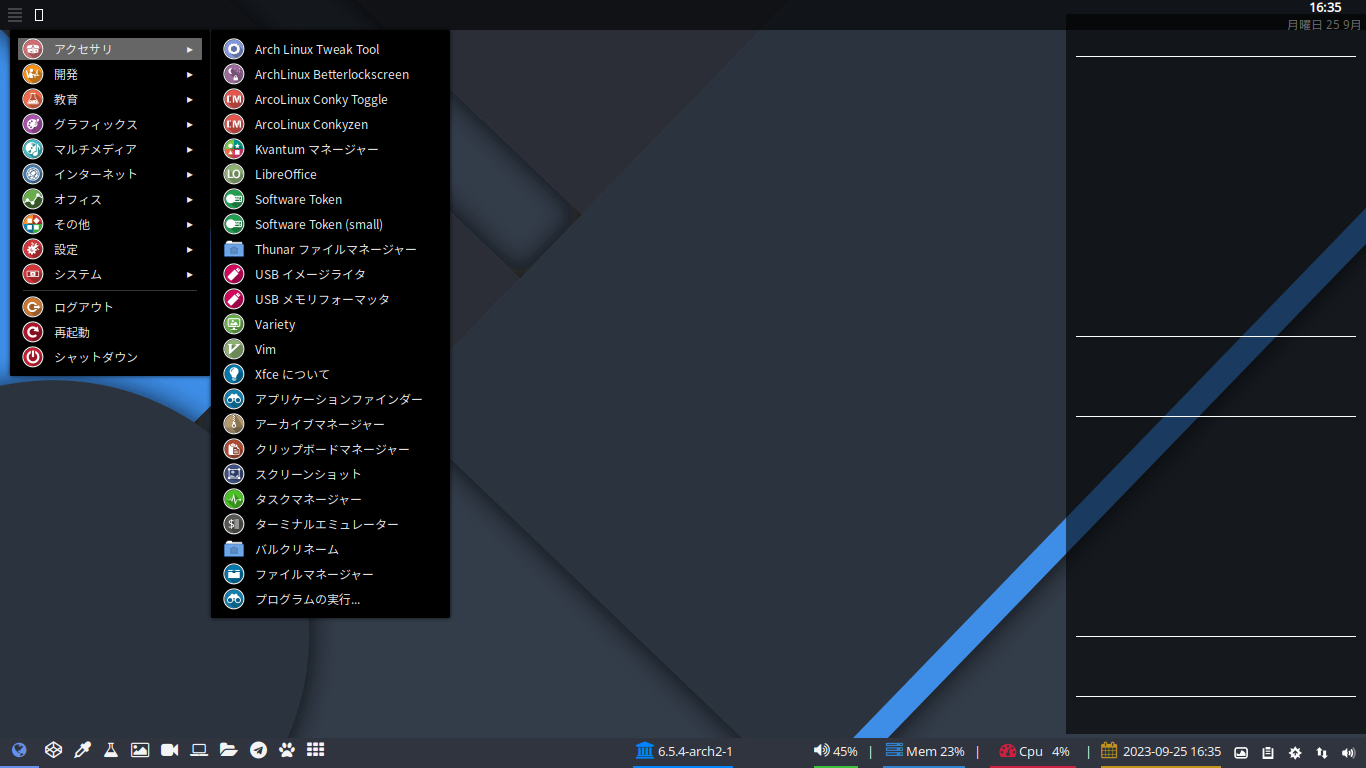Launch Arch Linux Tweak Tool icon
This screenshot has height=768, width=1366.
[234, 49]
